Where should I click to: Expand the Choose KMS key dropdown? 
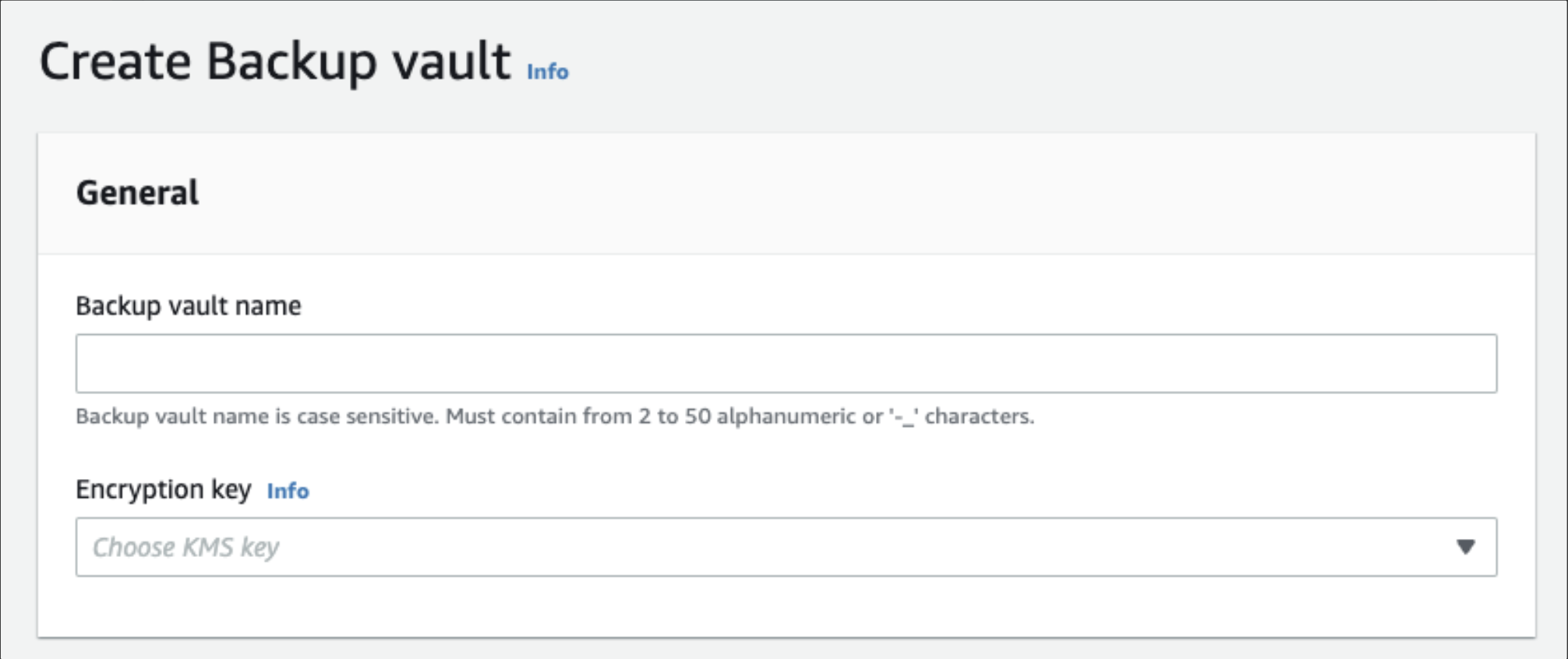(786, 547)
